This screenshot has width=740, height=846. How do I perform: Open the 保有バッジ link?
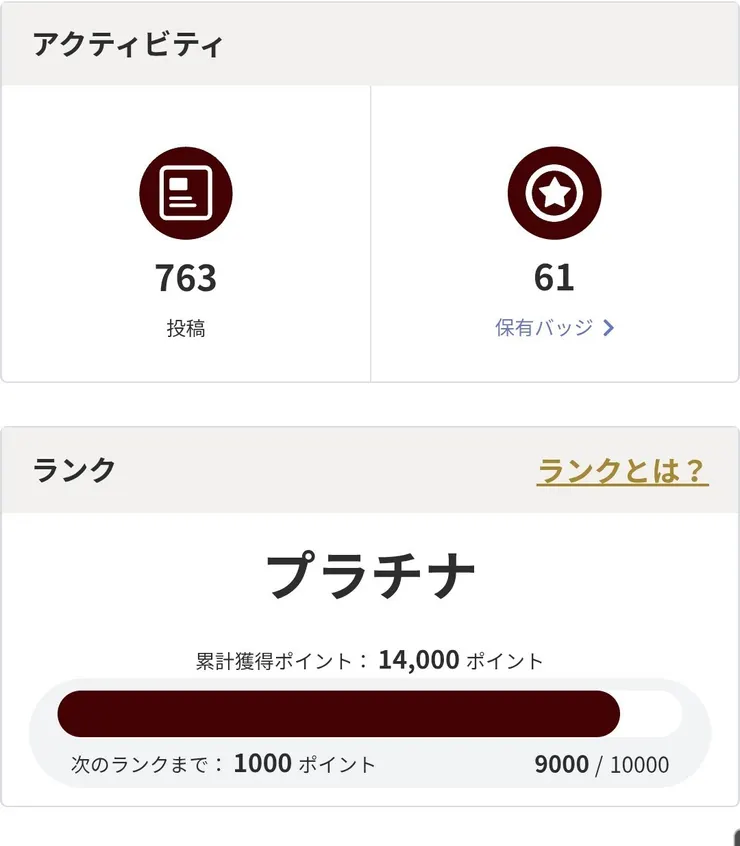tap(544, 328)
